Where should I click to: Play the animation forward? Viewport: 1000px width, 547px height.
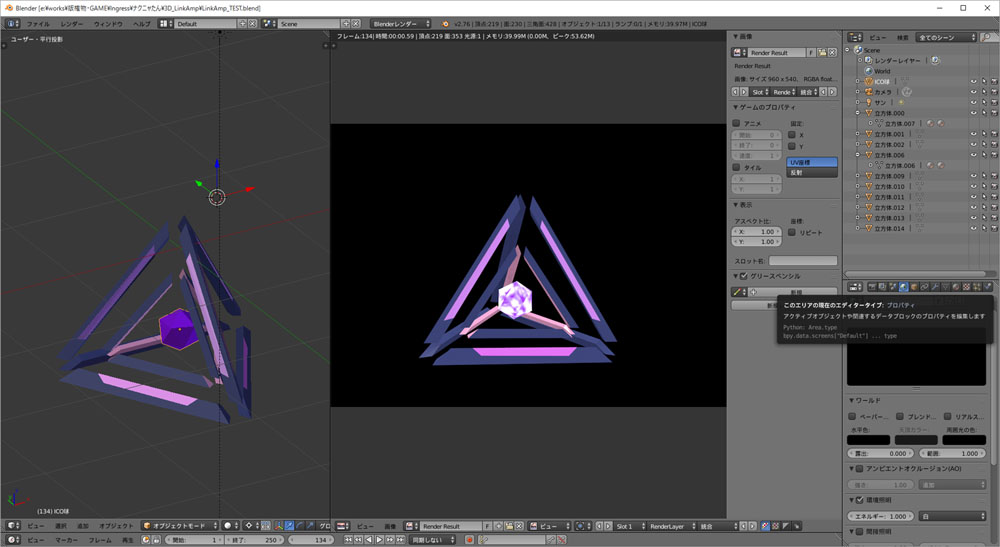379,539
